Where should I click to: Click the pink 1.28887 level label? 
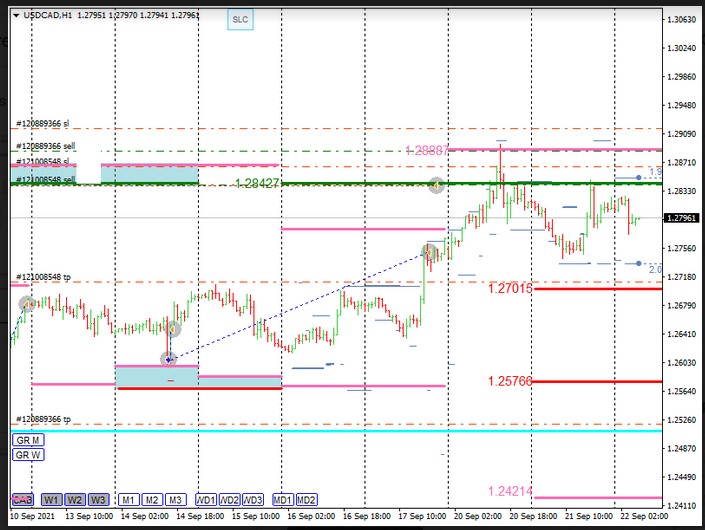427,150
